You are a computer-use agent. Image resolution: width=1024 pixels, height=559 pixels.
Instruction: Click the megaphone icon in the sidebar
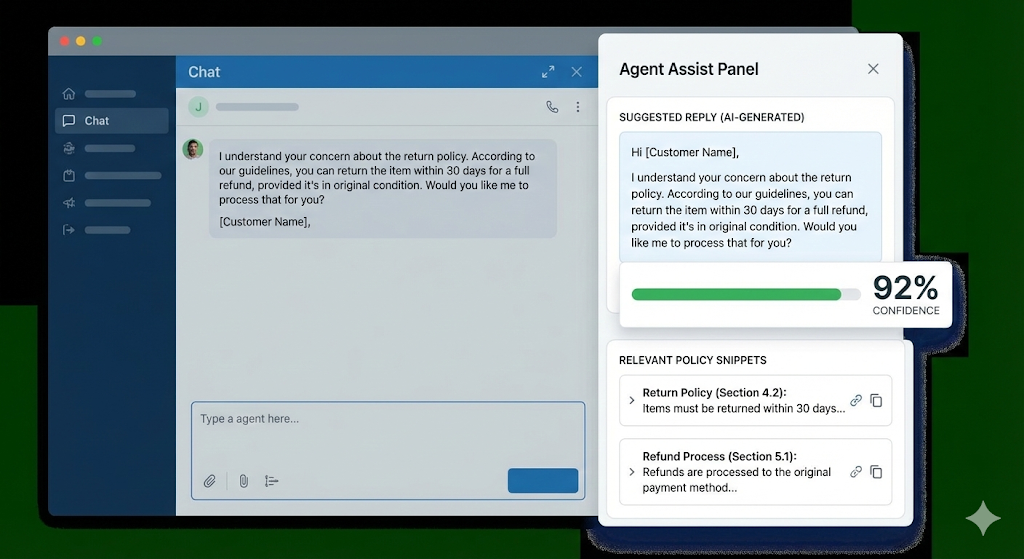69,203
